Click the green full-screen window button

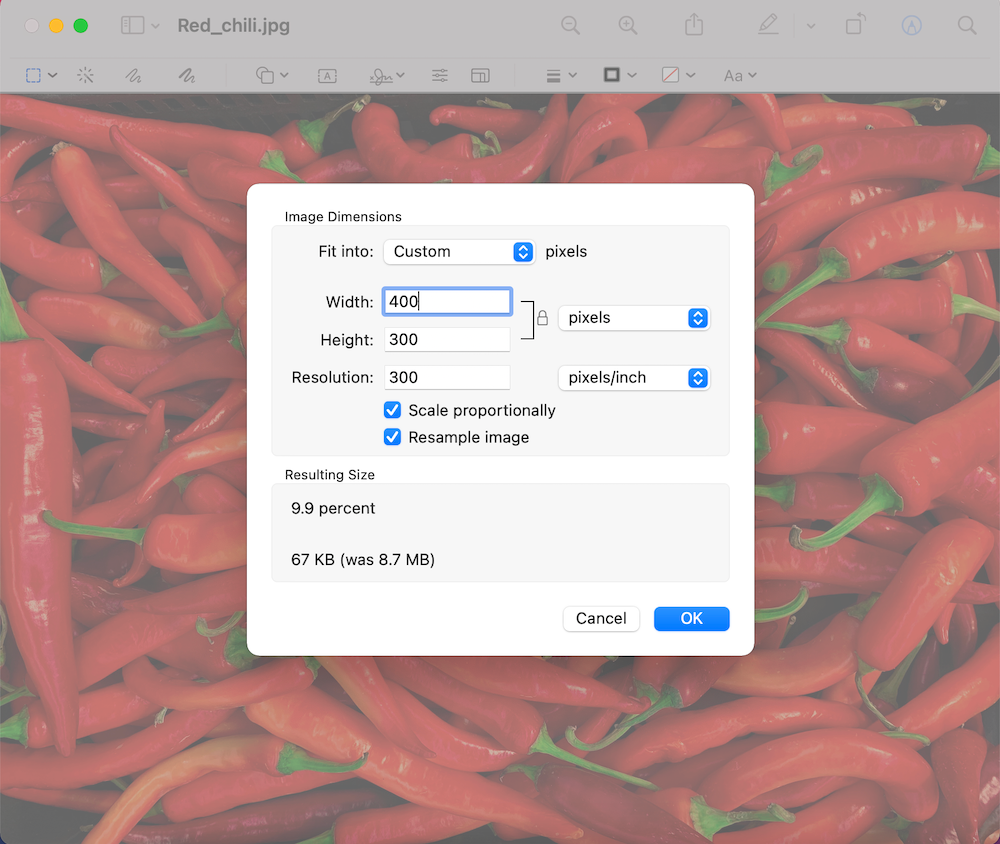(80, 26)
